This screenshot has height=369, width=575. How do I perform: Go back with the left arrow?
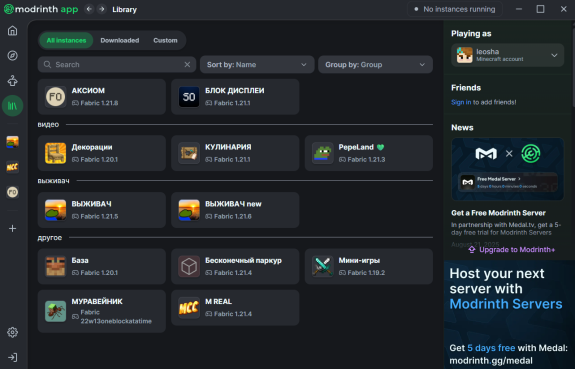[89, 9]
